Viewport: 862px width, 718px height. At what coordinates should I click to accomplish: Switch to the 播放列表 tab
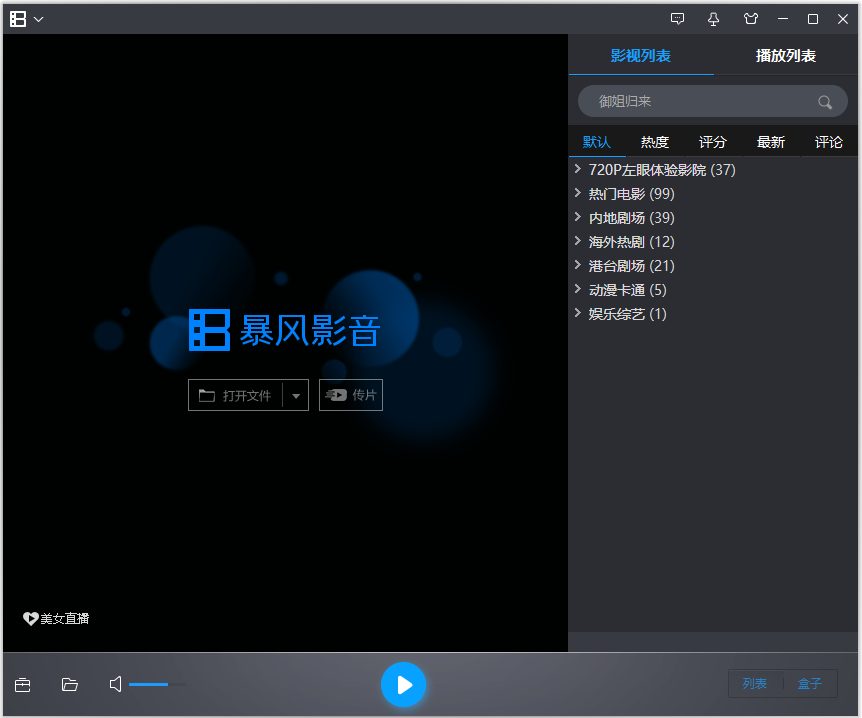click(x=786, y=56)
